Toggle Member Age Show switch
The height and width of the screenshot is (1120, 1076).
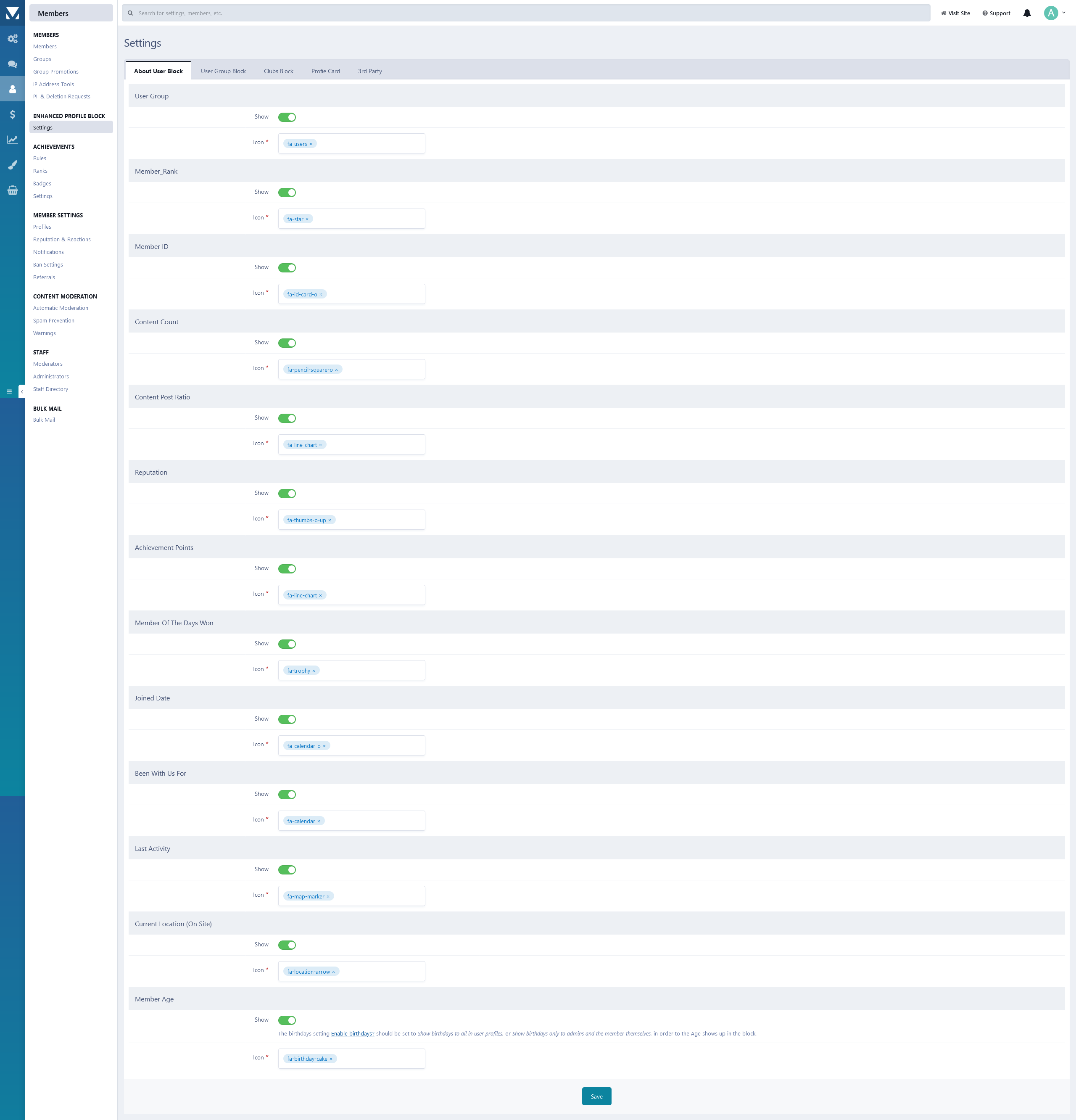pos(287,1021)
